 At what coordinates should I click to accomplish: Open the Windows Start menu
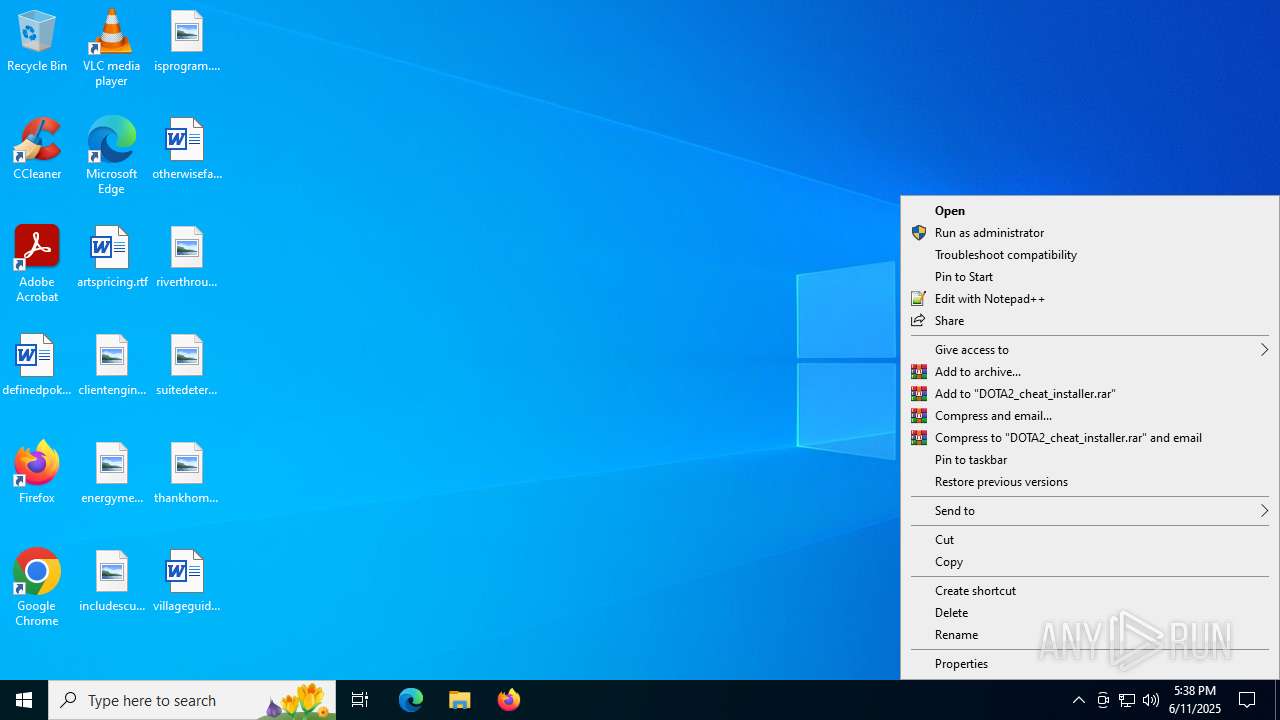tap(24, 700)
